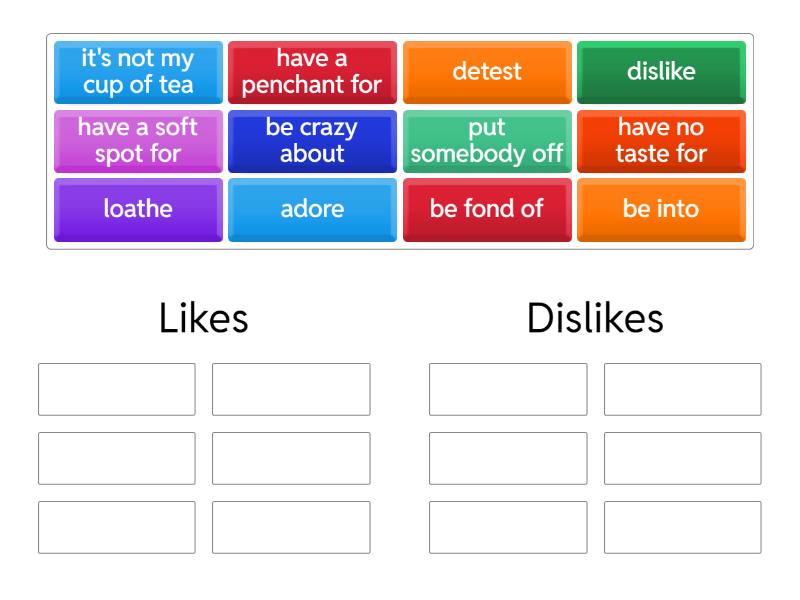The width and height of the screenshot is (800, 600).
Task: Select the "have a penchant for" tile
Action: point(312,72)
